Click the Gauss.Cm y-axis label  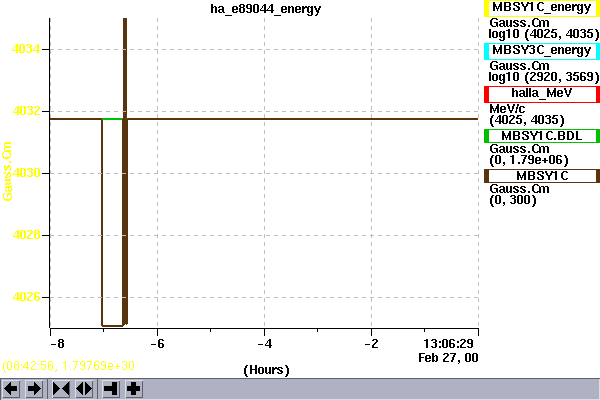[x=9, y=173]
